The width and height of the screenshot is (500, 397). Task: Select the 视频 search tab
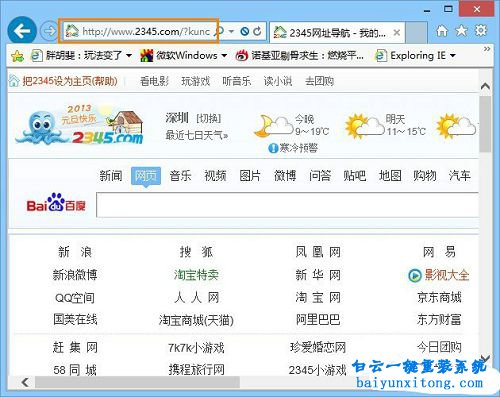[x=215, y=176]
